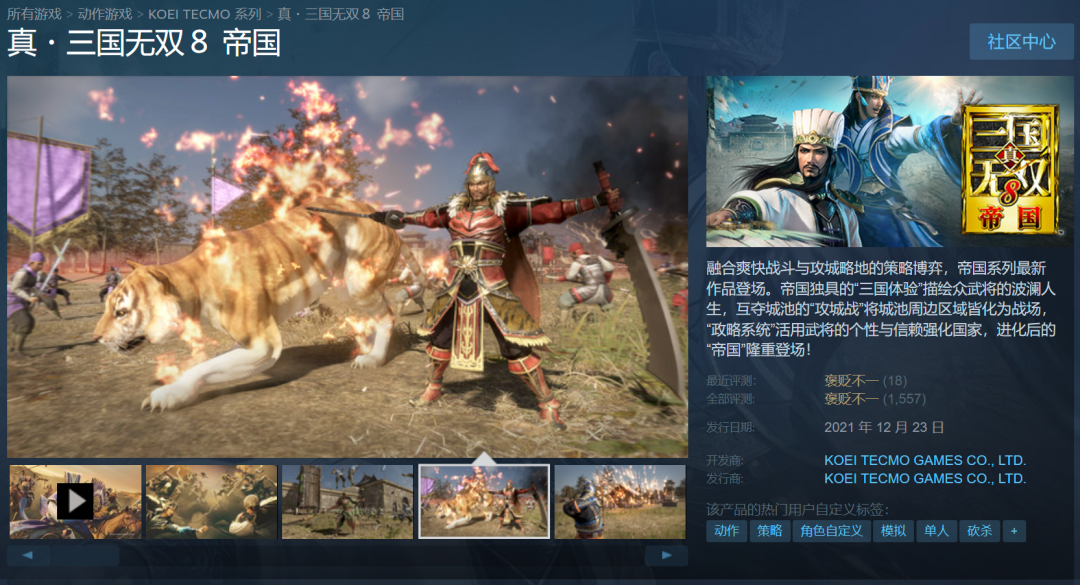Select the 砍杀 tag

click(x=979, y=531)
